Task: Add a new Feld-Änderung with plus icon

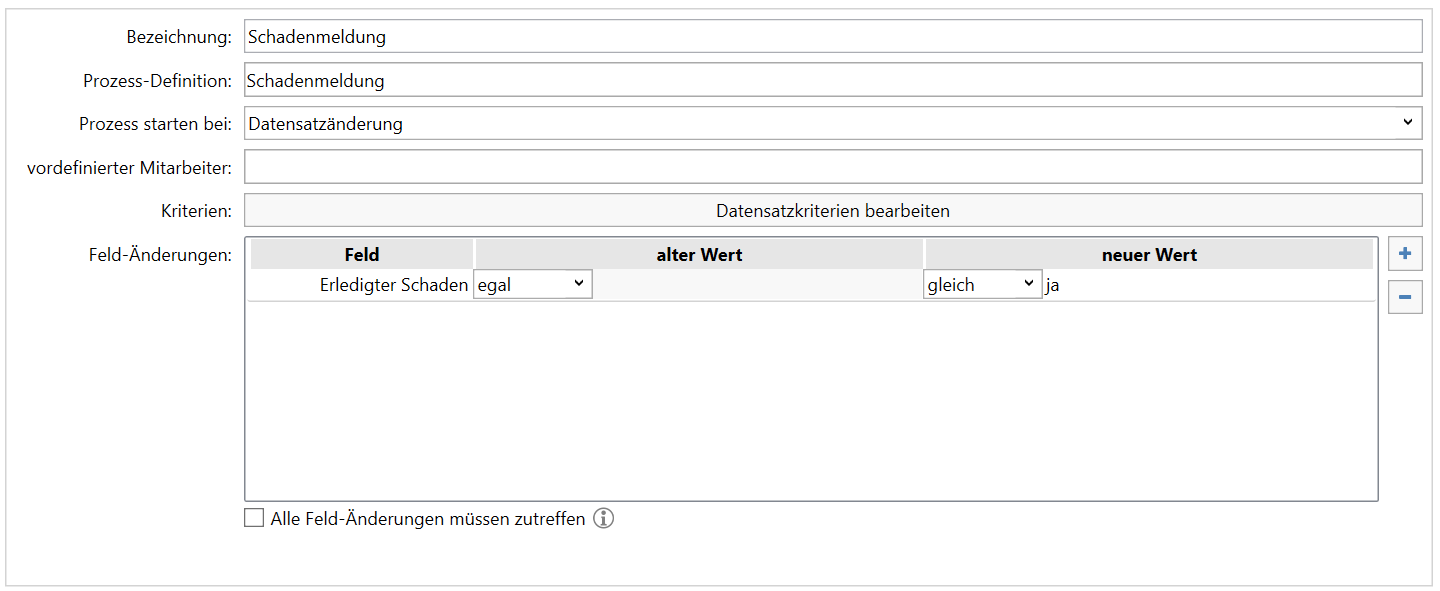Action: click(1405, 254)
